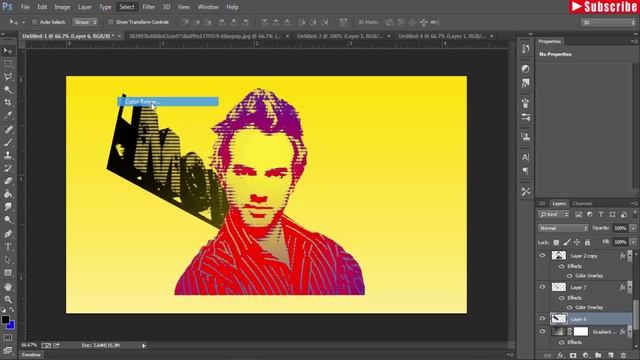The height and width of the screenshot is (360, 640).
Task: Collapse Layer 2 copy effects list
Action: click(630, 256)
